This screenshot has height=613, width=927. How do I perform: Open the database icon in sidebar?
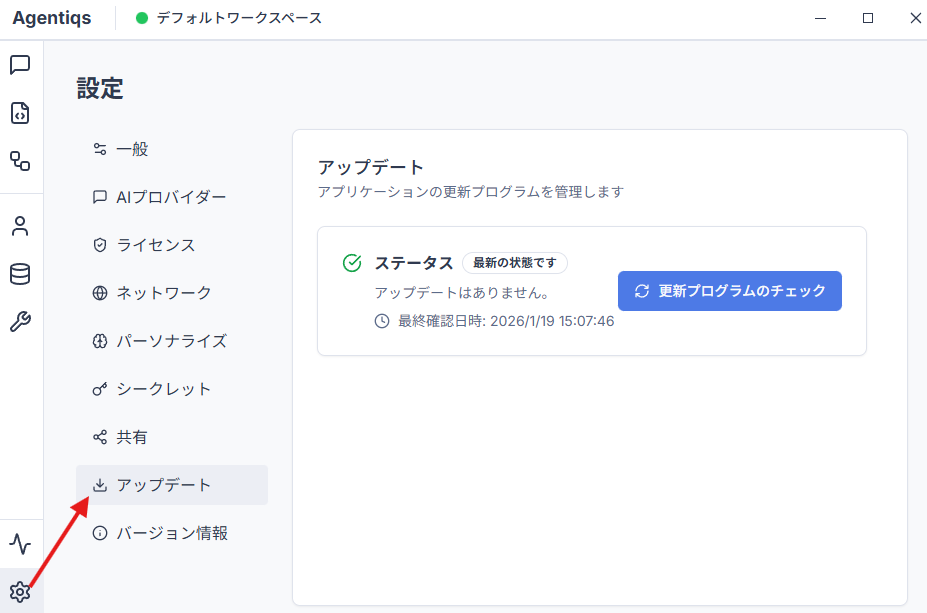pos(20,274)
